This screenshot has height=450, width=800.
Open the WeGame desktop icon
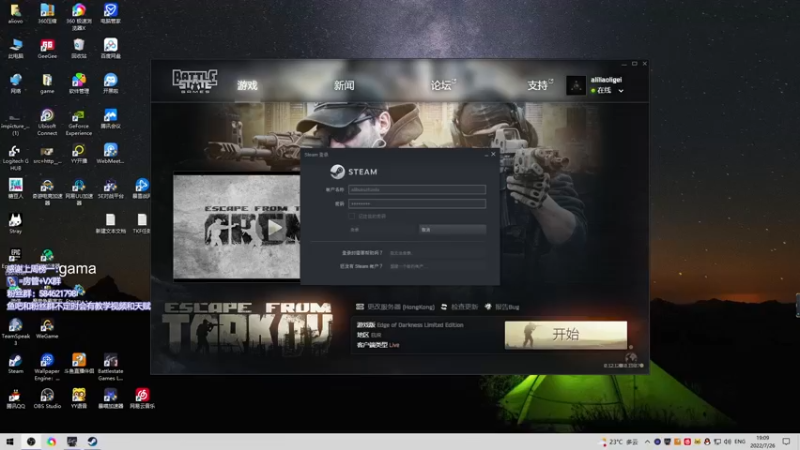[x=47, y=329]
